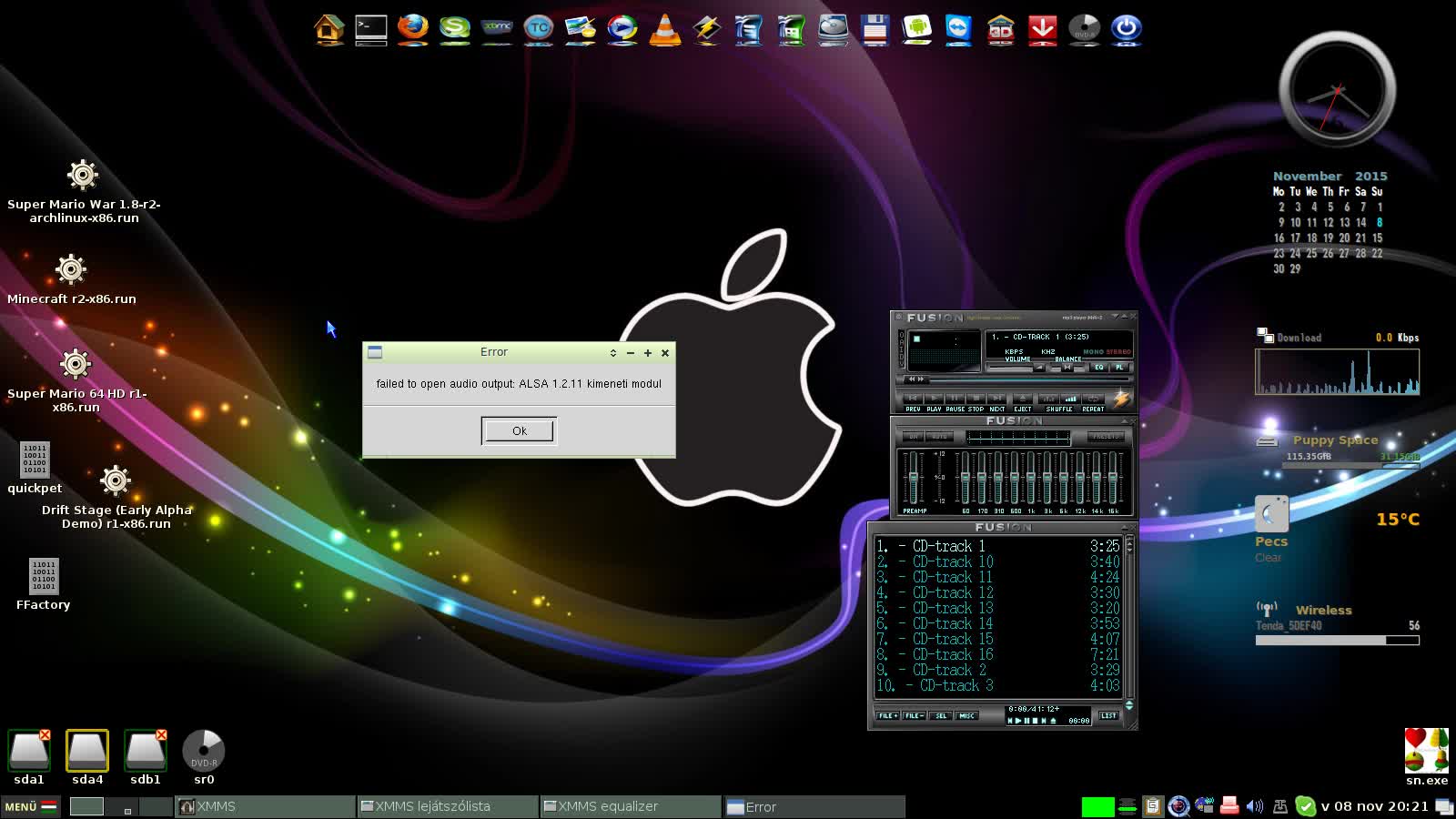Open the floppy disk save icon in dock
Viewport: 1456px width, 819px height.
[x=875, y=28]
